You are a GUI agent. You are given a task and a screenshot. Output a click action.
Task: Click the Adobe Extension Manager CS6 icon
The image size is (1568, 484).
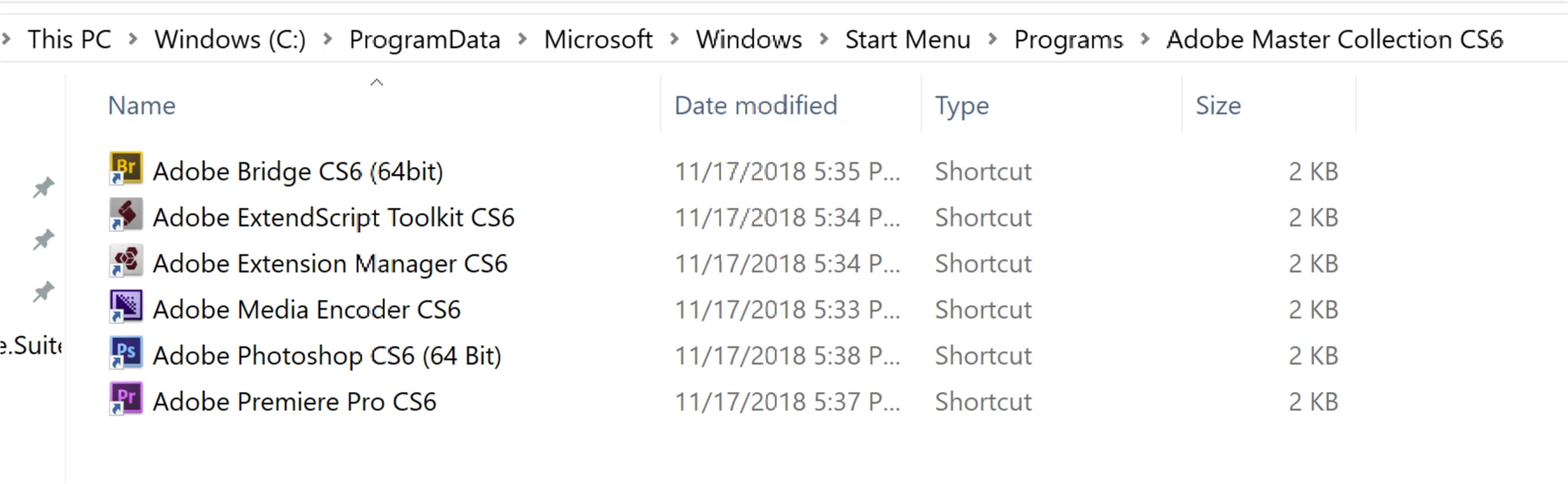tap(126, 262)
